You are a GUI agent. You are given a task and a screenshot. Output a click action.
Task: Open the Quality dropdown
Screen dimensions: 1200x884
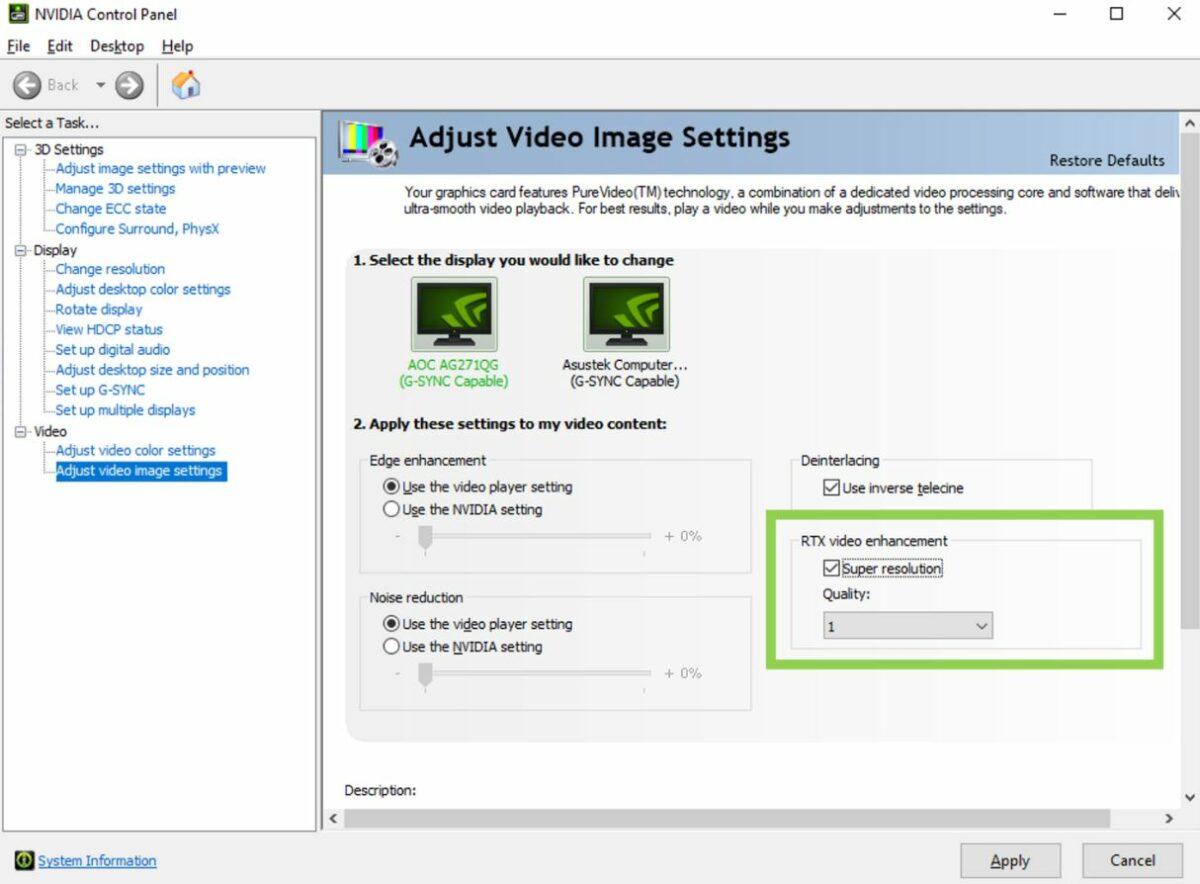pyautogui.click(x=907, y=626)
